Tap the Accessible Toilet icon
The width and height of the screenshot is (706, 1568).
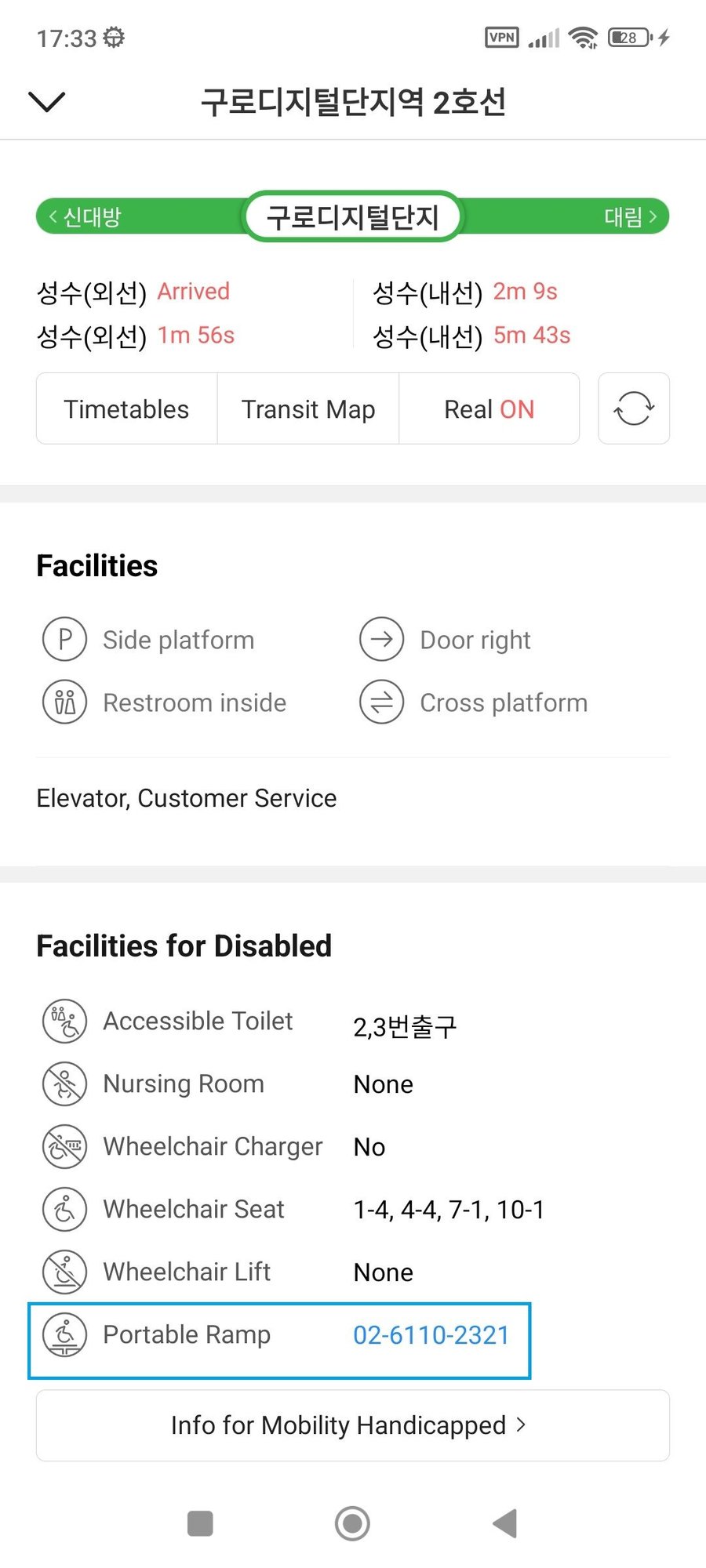coord(64,1021)
